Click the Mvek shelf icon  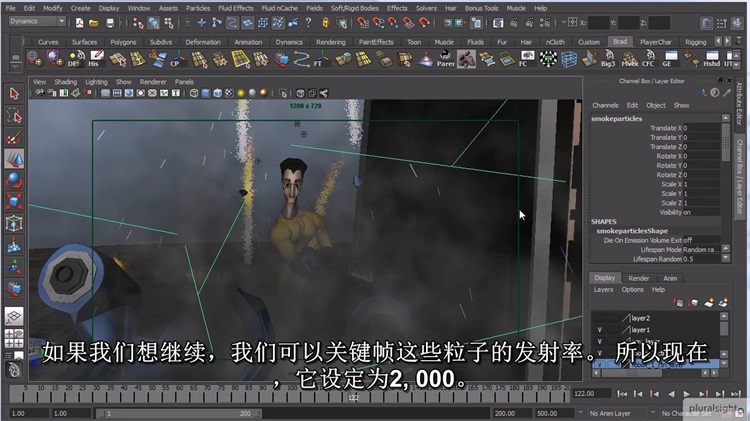629,59
